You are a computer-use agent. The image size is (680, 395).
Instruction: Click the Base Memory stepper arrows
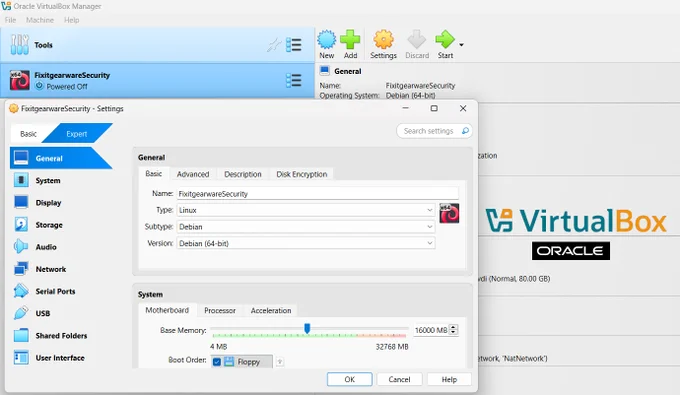(454, 330)
